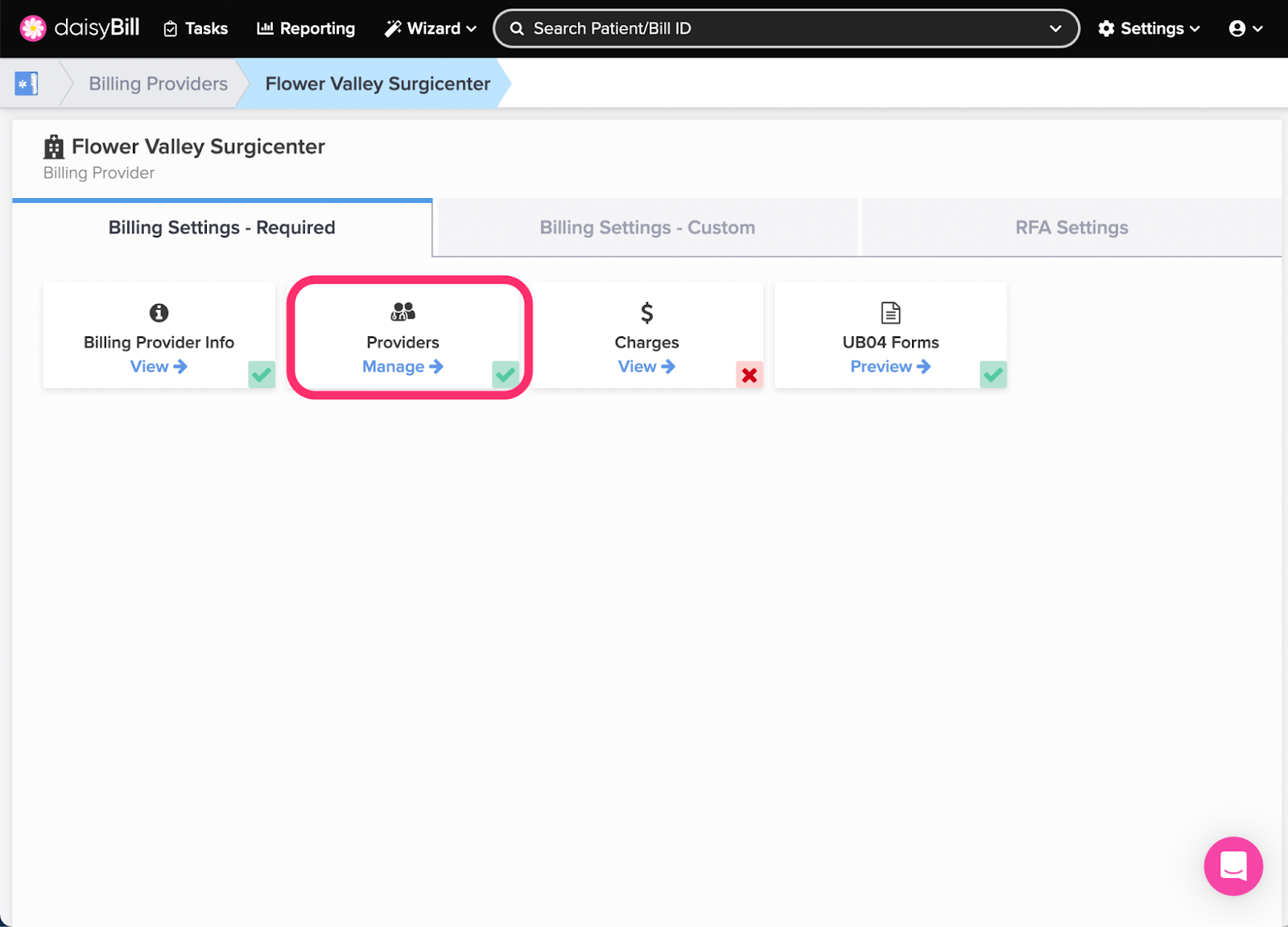The width and height of the screenshot is (1288, 927).
Task: Select the Flower Valley Surgicenter breadcrumb
Action: coord(378,84)
